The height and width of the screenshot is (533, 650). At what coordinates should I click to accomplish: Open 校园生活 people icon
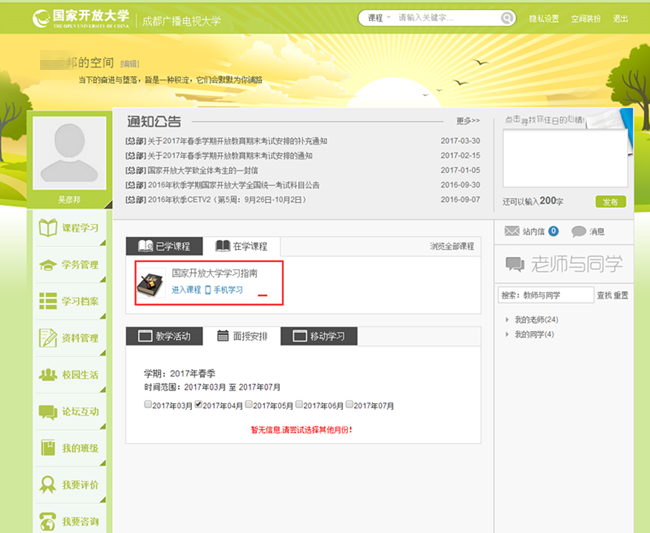pos(48,375)
